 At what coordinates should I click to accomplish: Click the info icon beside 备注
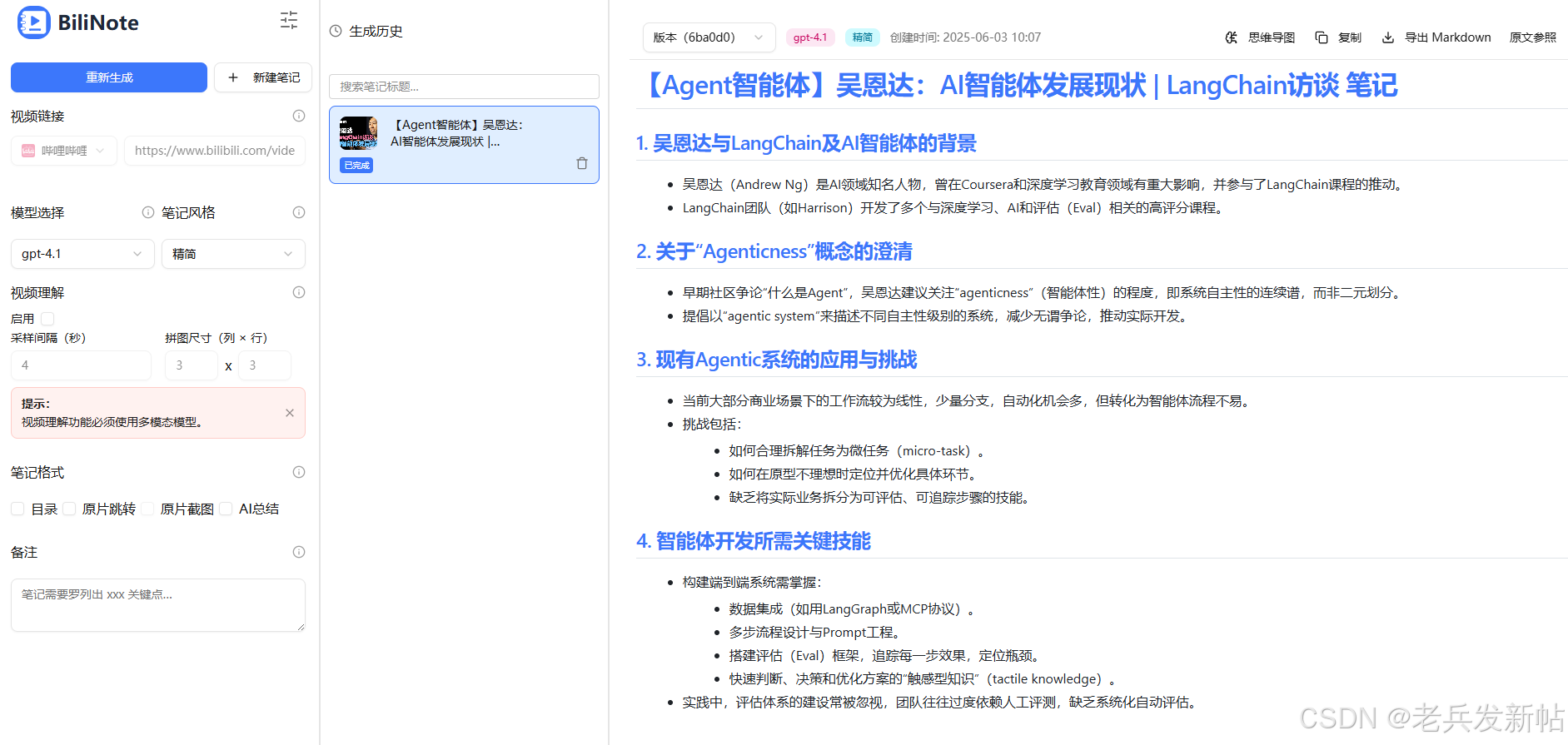[x=299, y=552]
